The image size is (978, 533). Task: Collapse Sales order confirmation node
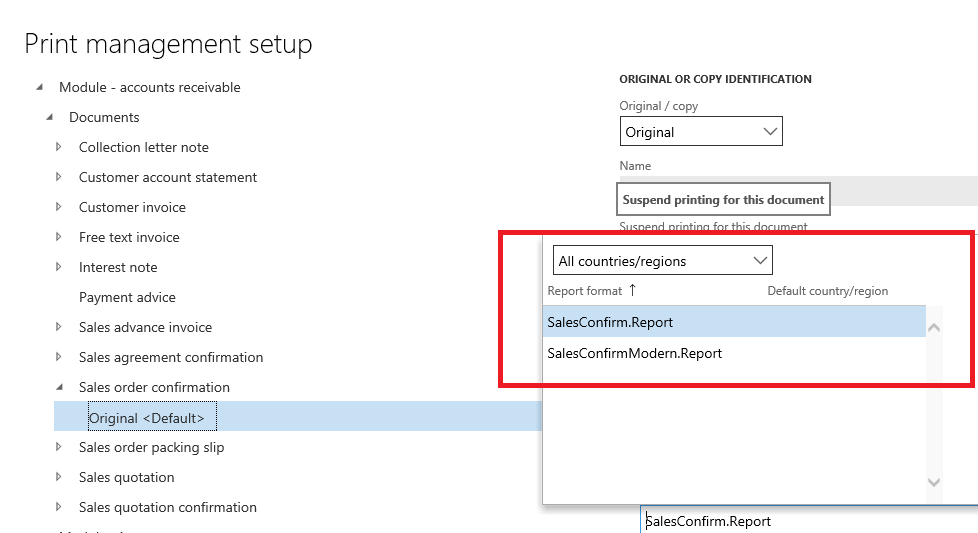pos(59,387)
